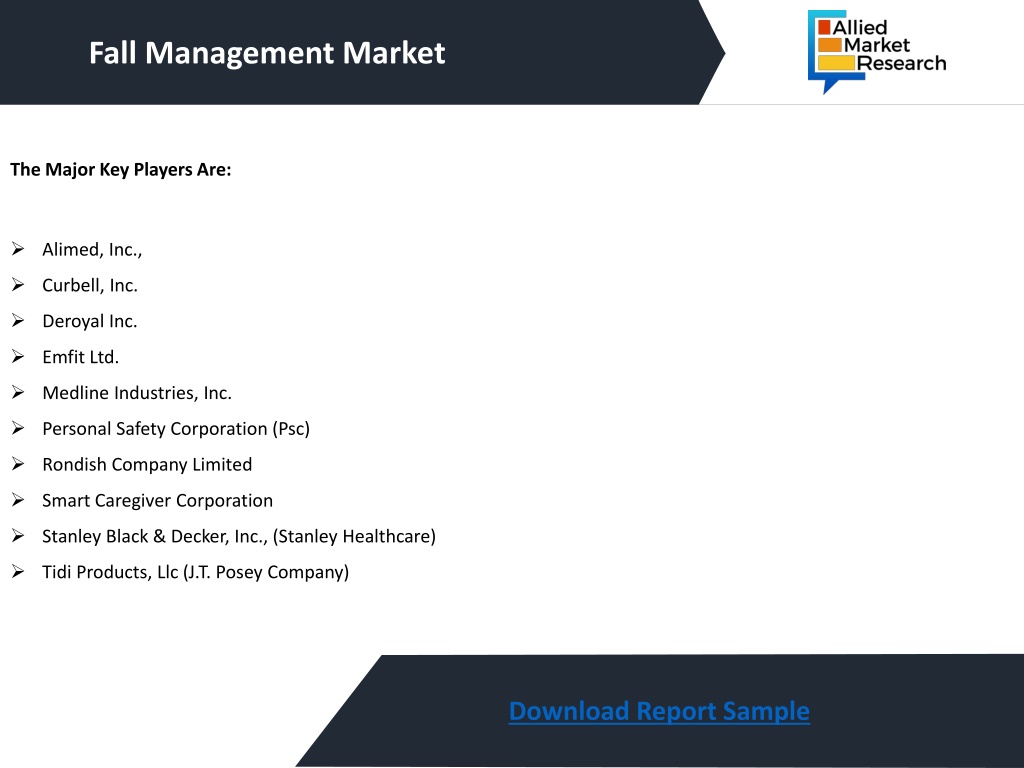This screenshot has width=1024, height=768.
Task: Select 'Personal Safety Corporation (Psc)' entry
Action: 176,429
